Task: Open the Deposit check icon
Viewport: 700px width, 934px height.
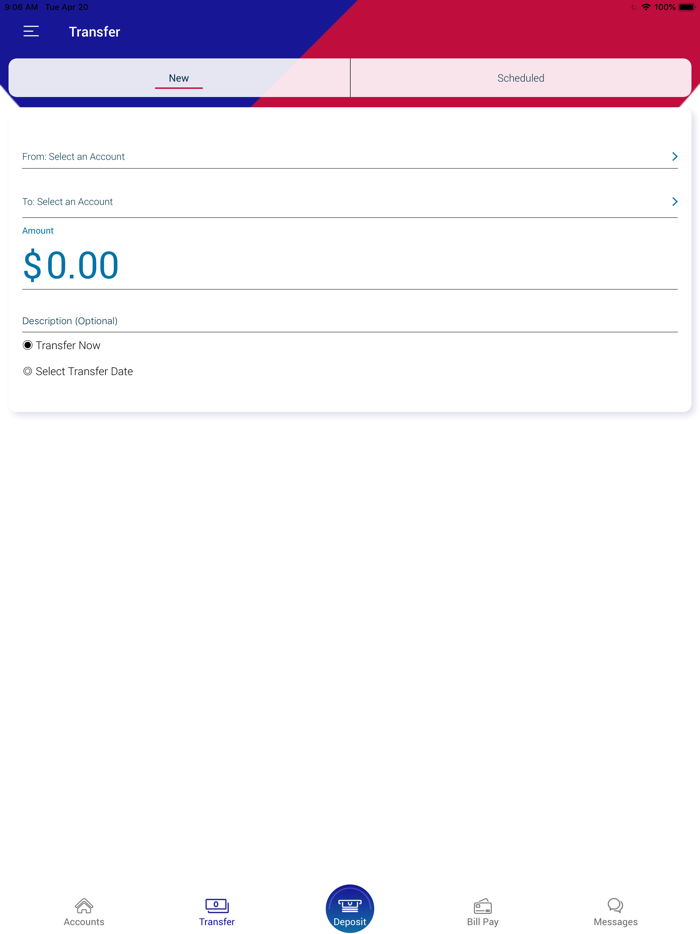Action: [350, 905]
